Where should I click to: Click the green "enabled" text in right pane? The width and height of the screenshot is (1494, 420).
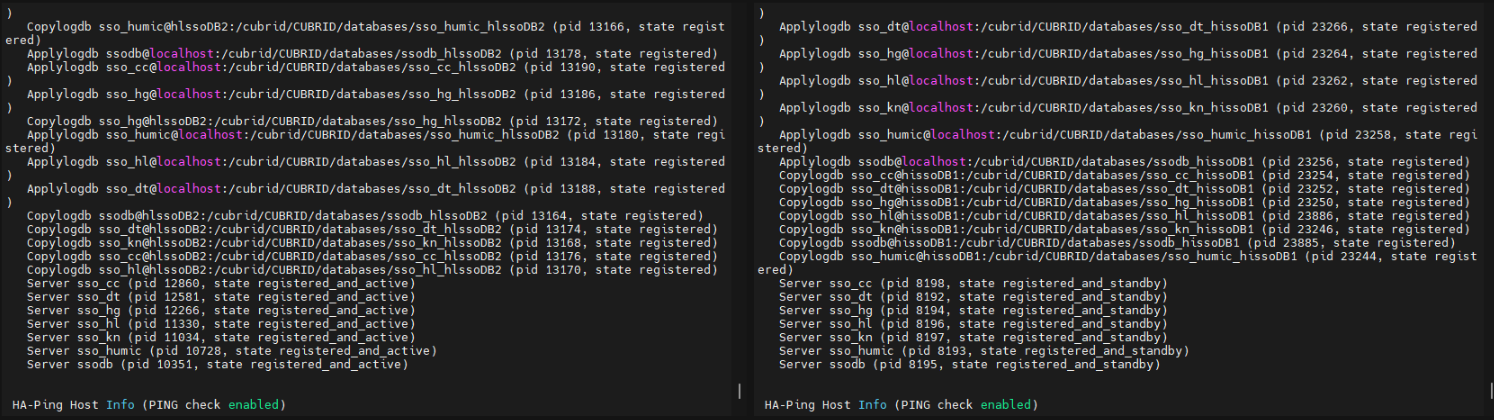1008,405
